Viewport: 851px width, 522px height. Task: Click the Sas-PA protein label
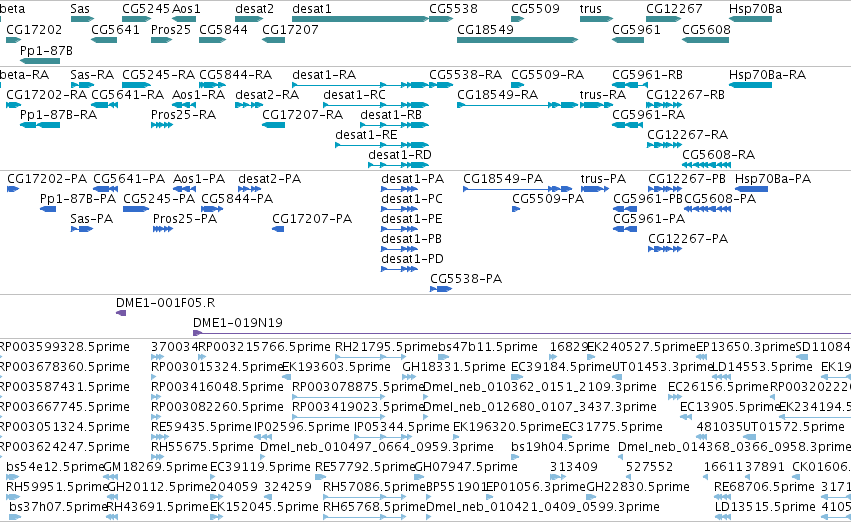92,219
